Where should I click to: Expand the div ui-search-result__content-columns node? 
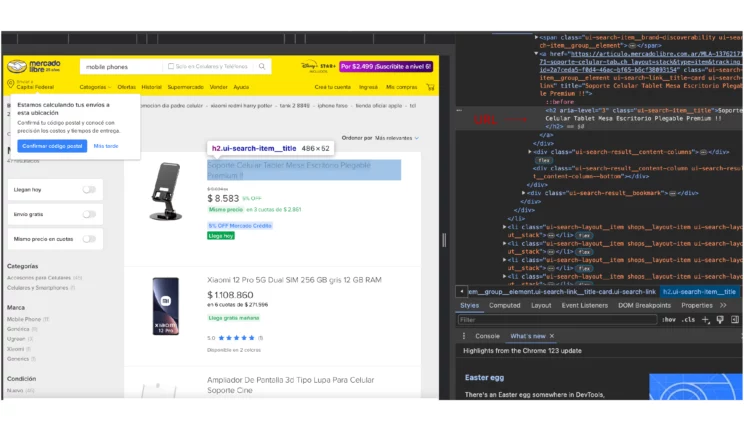pyautogui.click(x=530, y=152)
